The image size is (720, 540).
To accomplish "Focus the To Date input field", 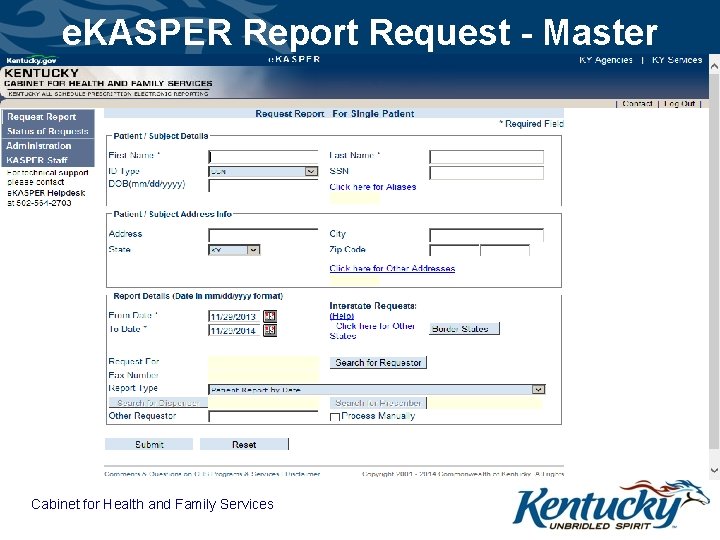I will (x=234, y=331).
